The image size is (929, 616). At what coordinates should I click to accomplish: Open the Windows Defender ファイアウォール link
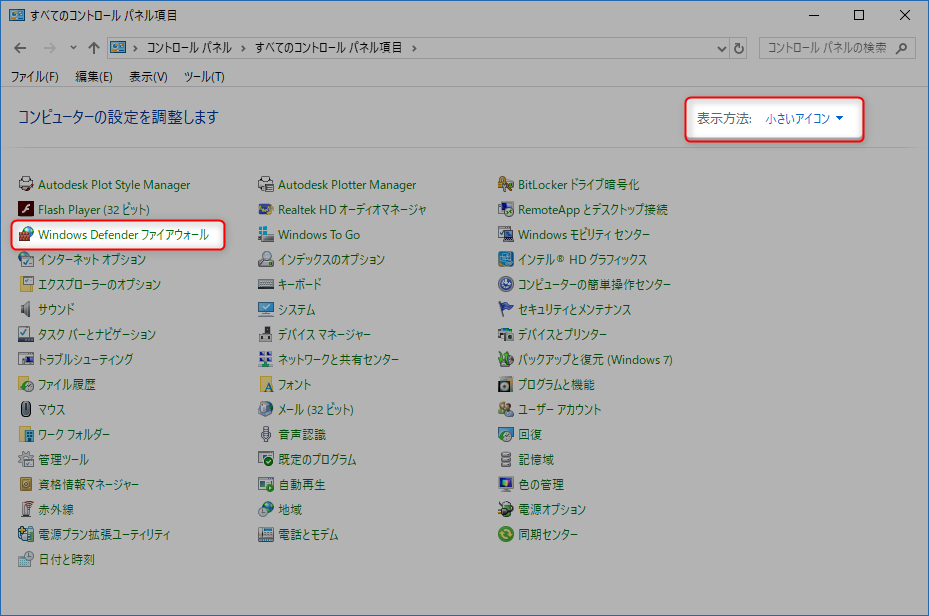point(123,235)
